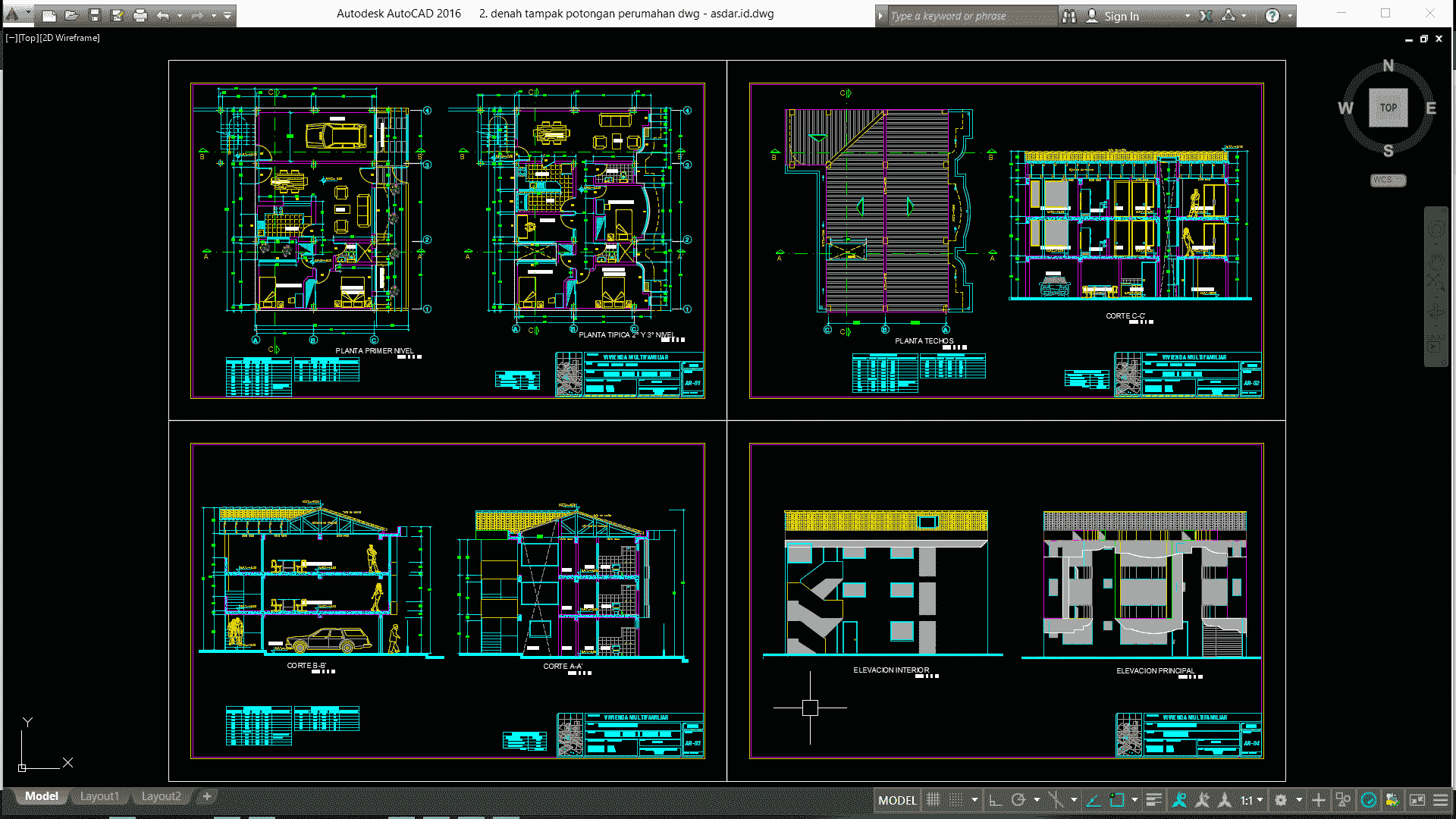Click the annotation monitor plus icon
This screenshot has height=819, width=1456.
coord(1319,800)
